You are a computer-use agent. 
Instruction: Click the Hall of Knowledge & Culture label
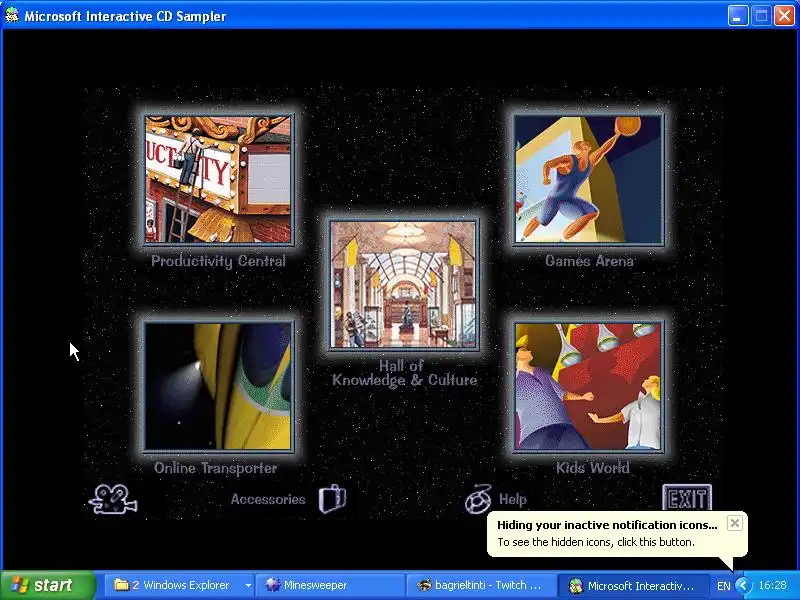coord(405,373)
